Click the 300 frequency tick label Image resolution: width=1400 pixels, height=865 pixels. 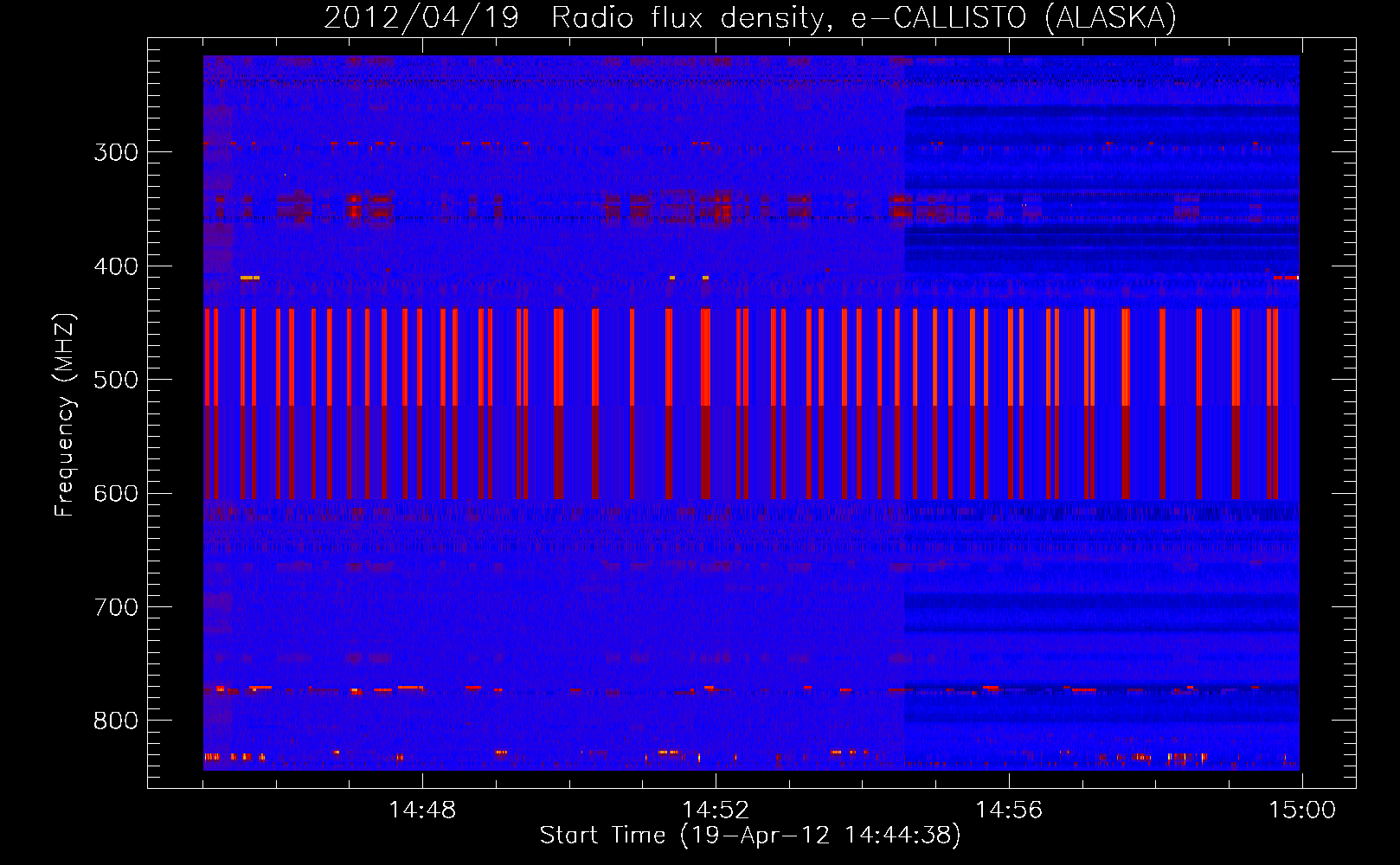[116, 152]
